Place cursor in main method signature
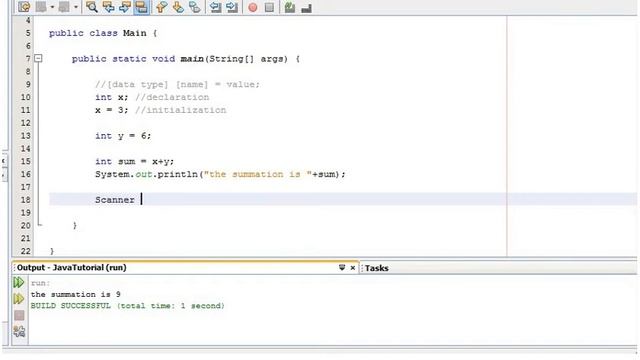Screen dimensions: 640x360 (x=186, y=59)
